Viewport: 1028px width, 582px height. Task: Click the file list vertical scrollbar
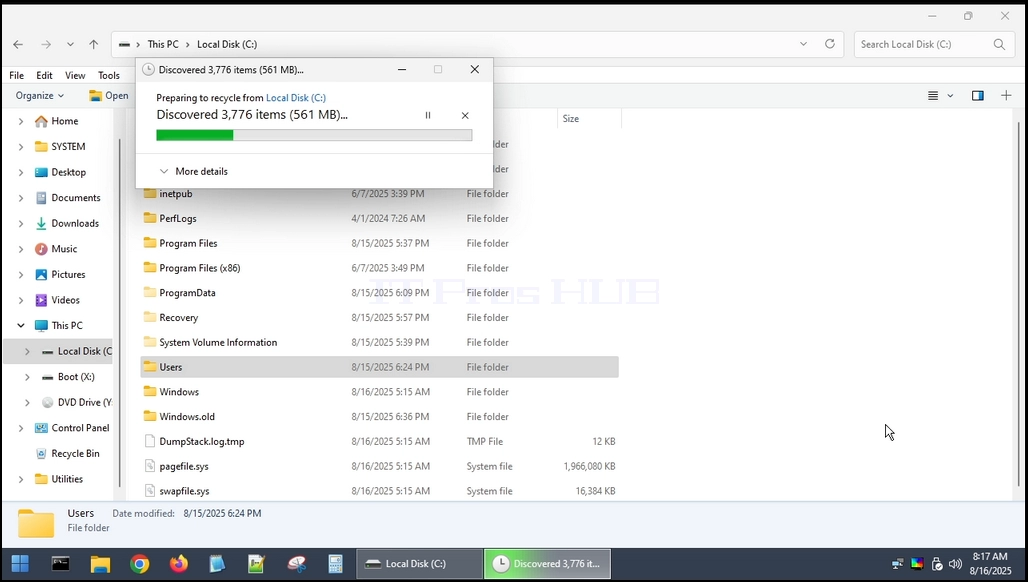coord(1018,305)
